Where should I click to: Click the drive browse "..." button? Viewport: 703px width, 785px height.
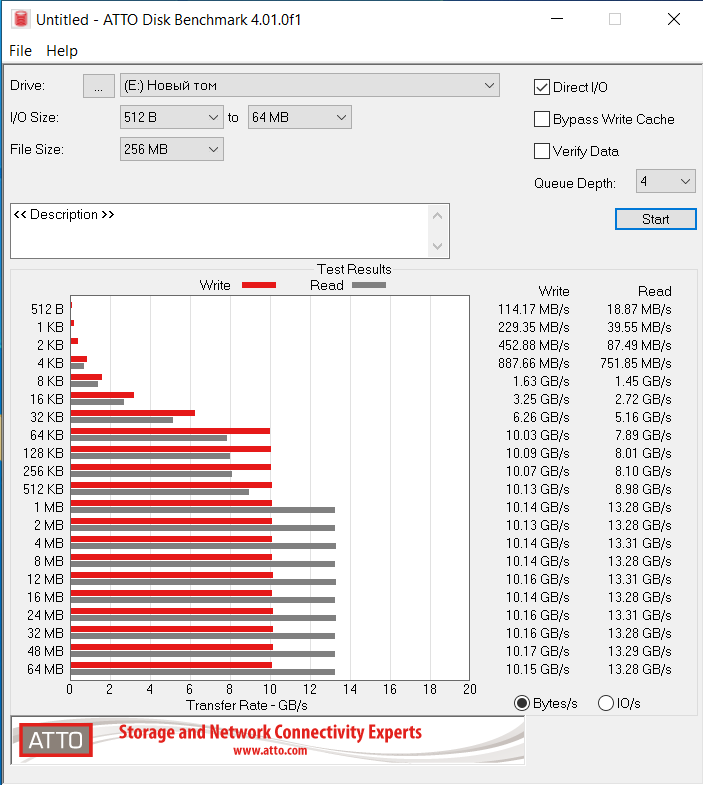coord(99,86)
